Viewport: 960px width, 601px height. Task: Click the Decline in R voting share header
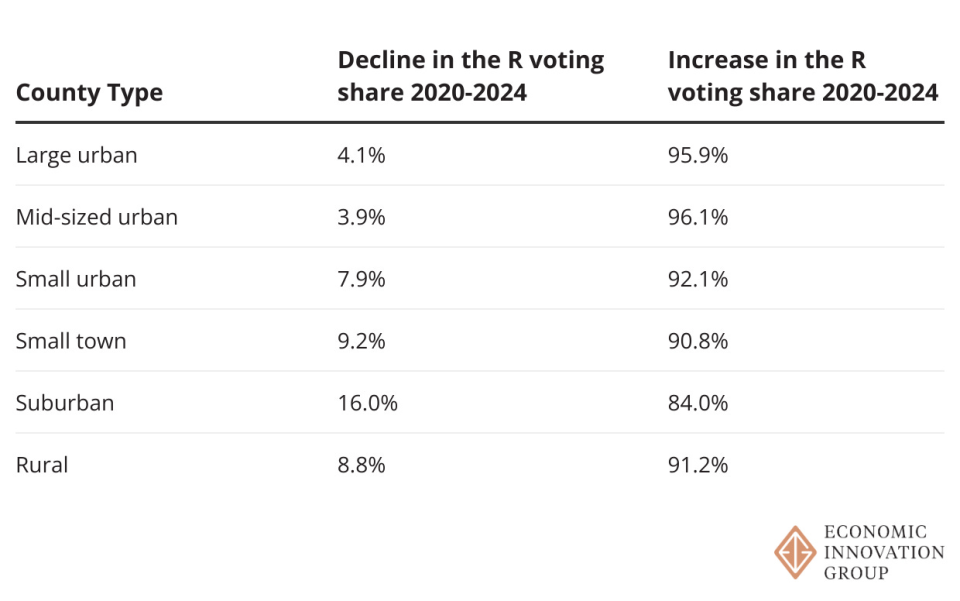(x=471, y=76)
